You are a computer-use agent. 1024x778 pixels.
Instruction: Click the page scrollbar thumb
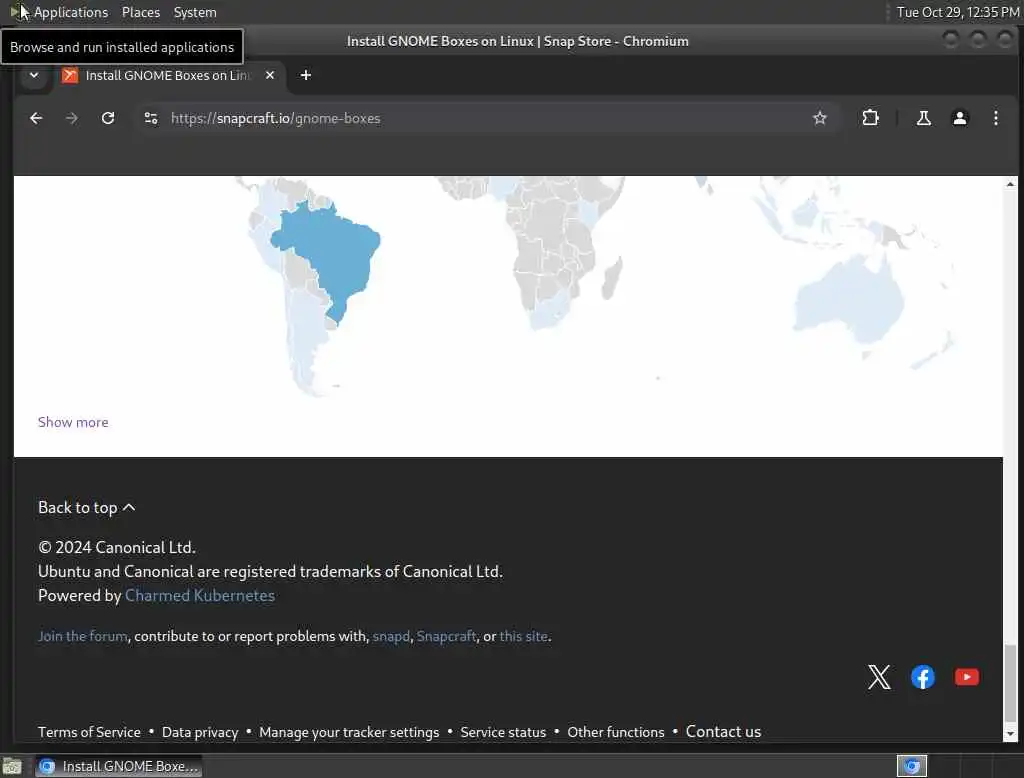pyautogui.click(x=1010, y=682)
